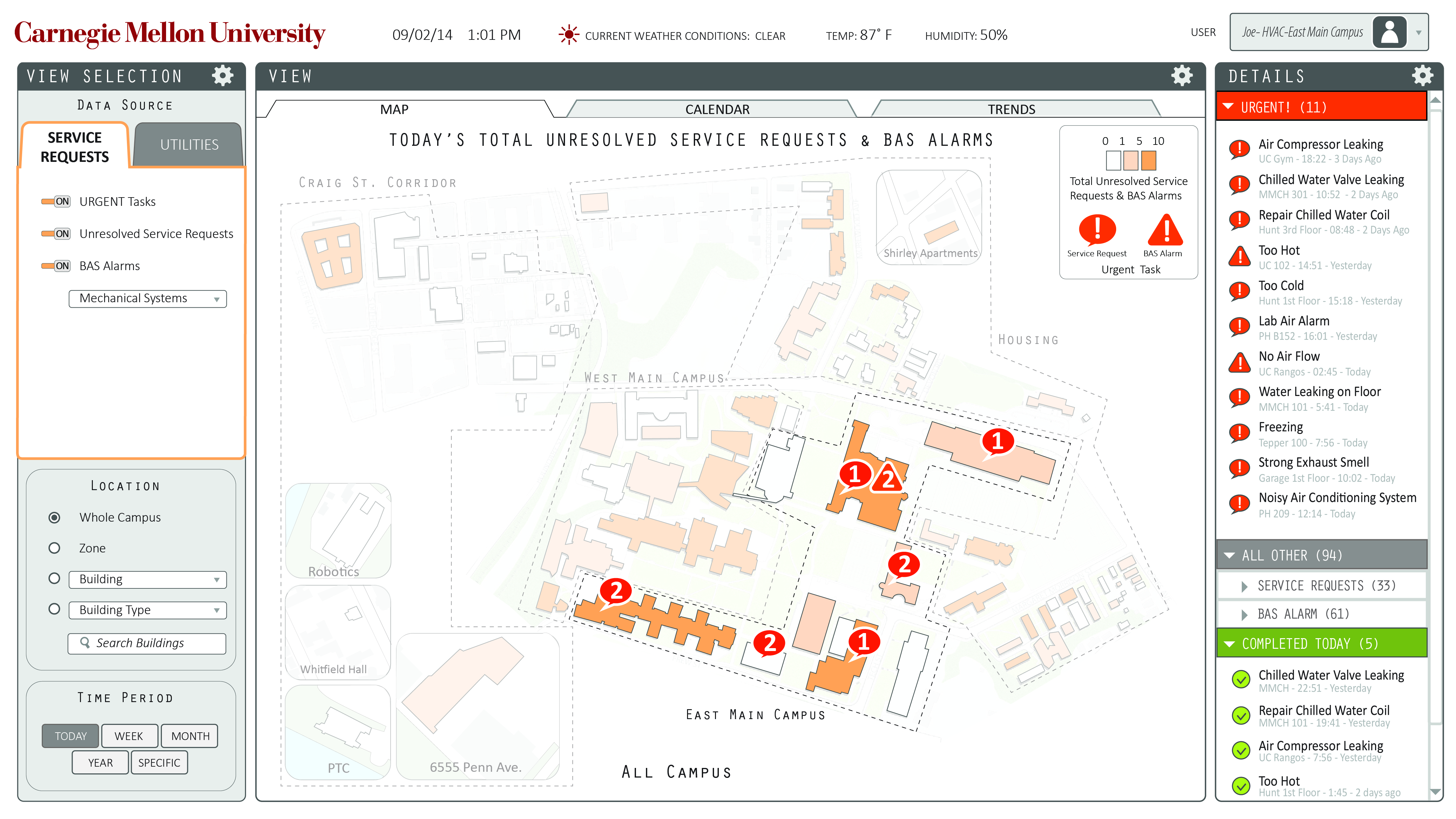Open the Building dropdown list
Screen dimensions: 1456x819
point(147,579)
